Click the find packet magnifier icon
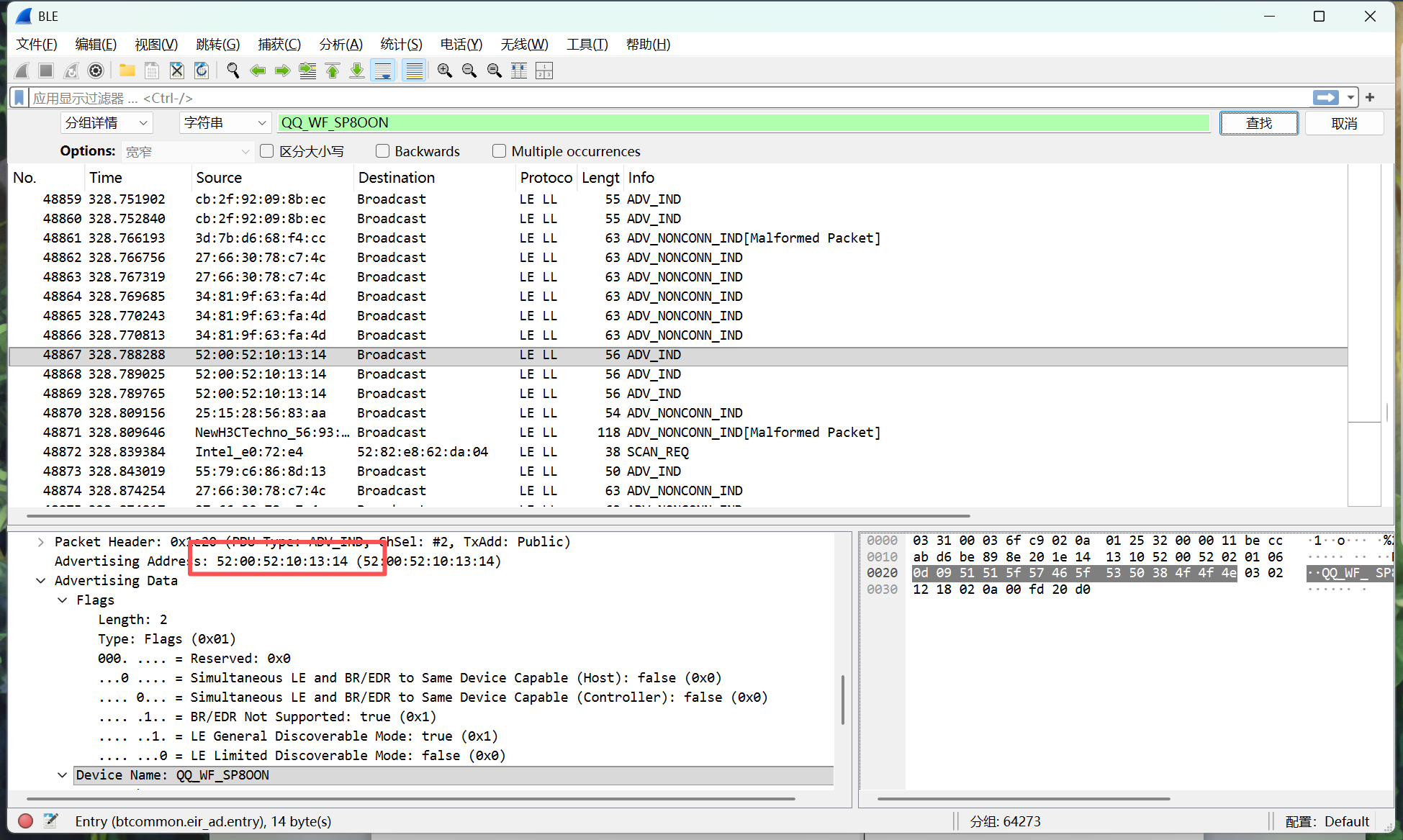The width and height of the screenshot is (1403, 840). (233, 71)
